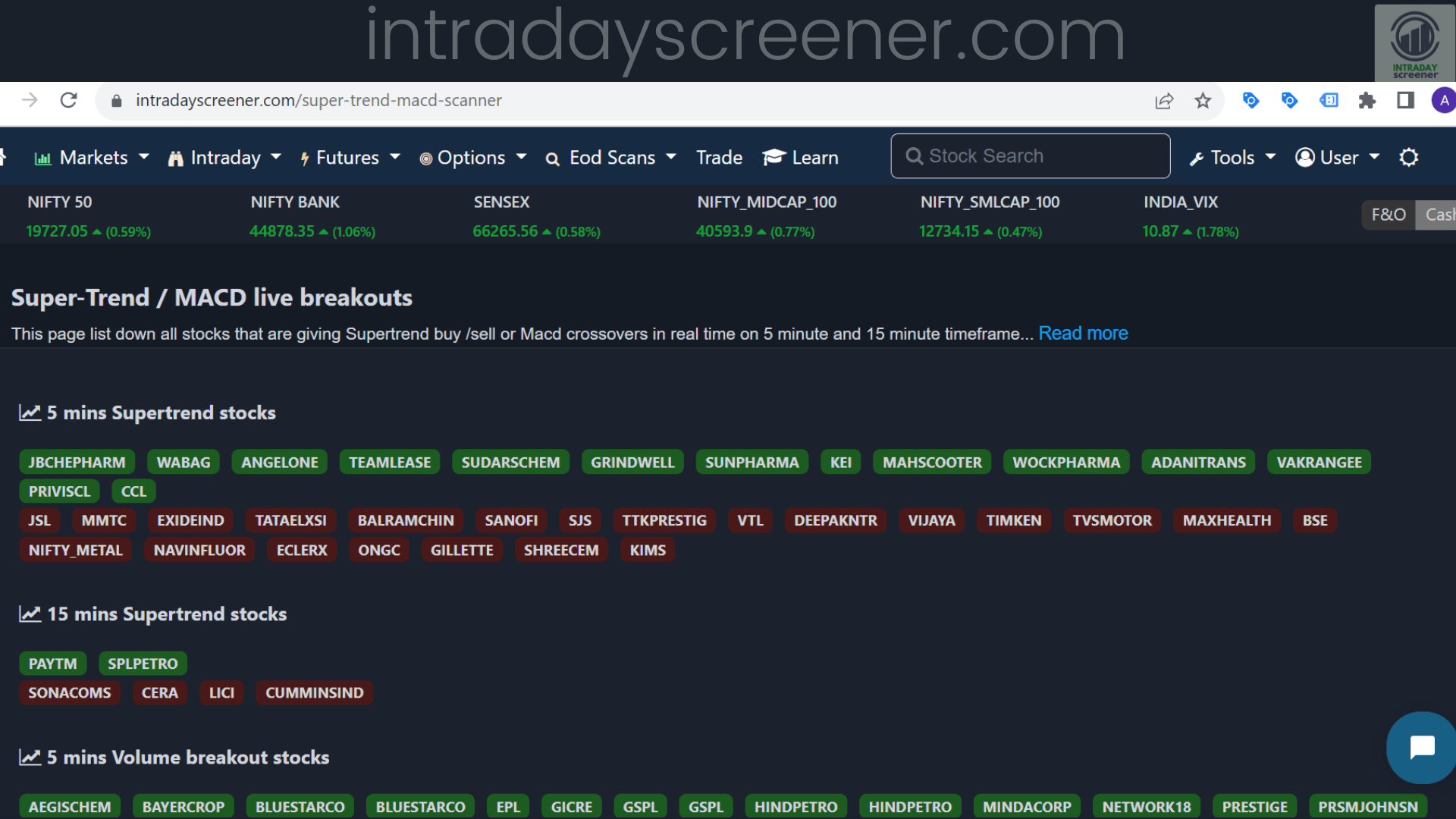The height and width of the screenshot is (819, 1456).
Task: Select the Markets bar-chart icon
Action: (43, 157)
